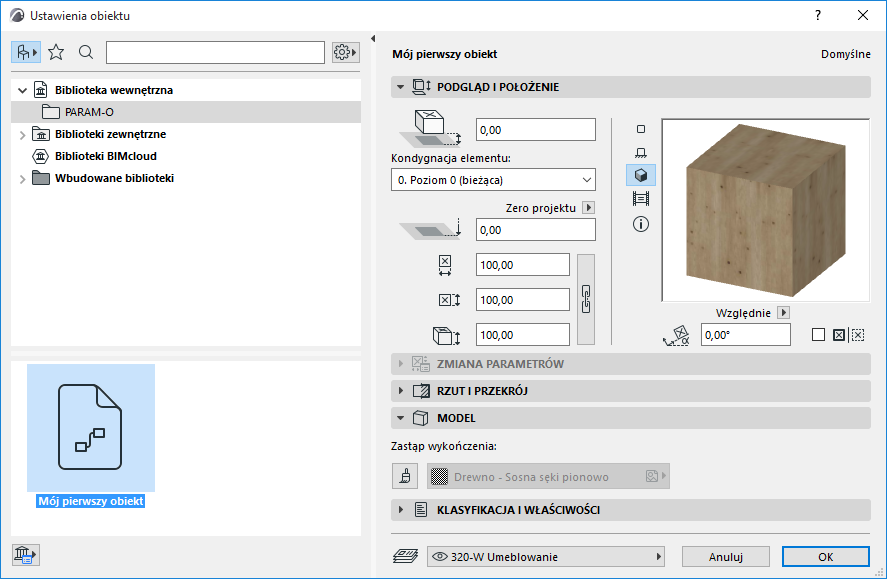Viewport: 887px width, 579px height.
Task: Enable the empty checkbox beside the angle field
Action: [818, 335]
